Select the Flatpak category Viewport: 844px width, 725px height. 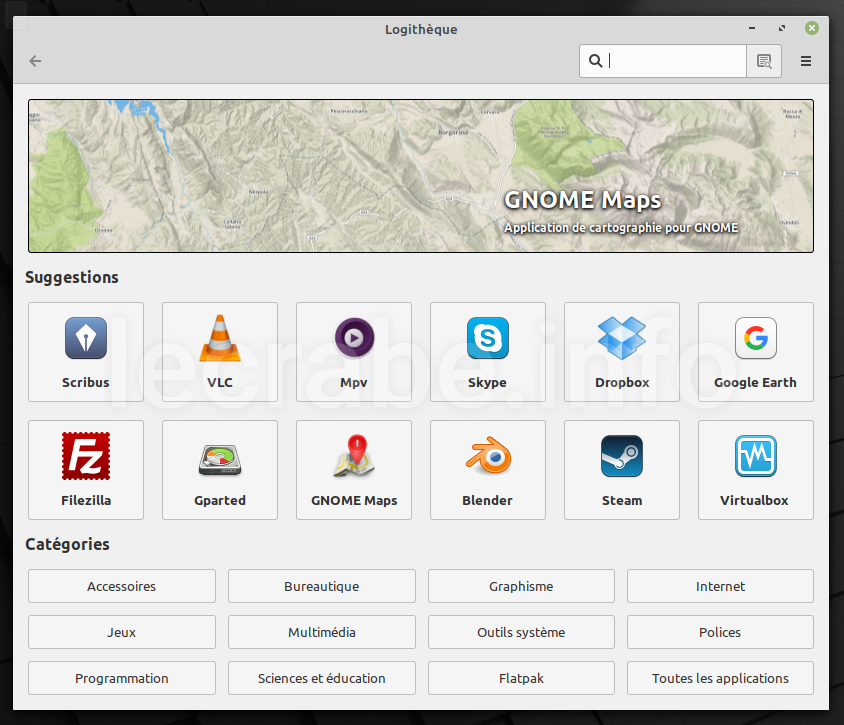point(521,678)
